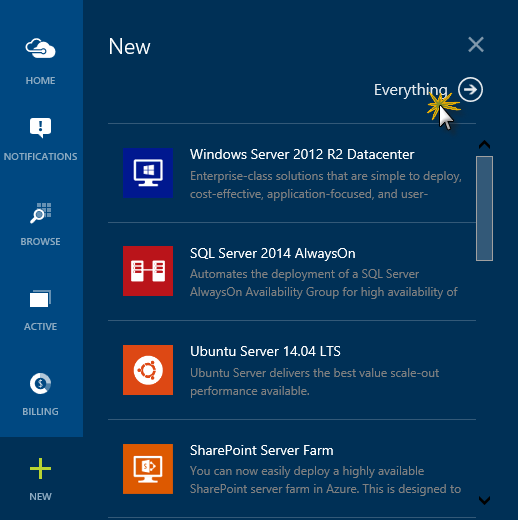Image resolution: width=518 pixels, height=520 pixels.
Task: Choose SharePoint Server Farm title
Action: pos(262,451)
